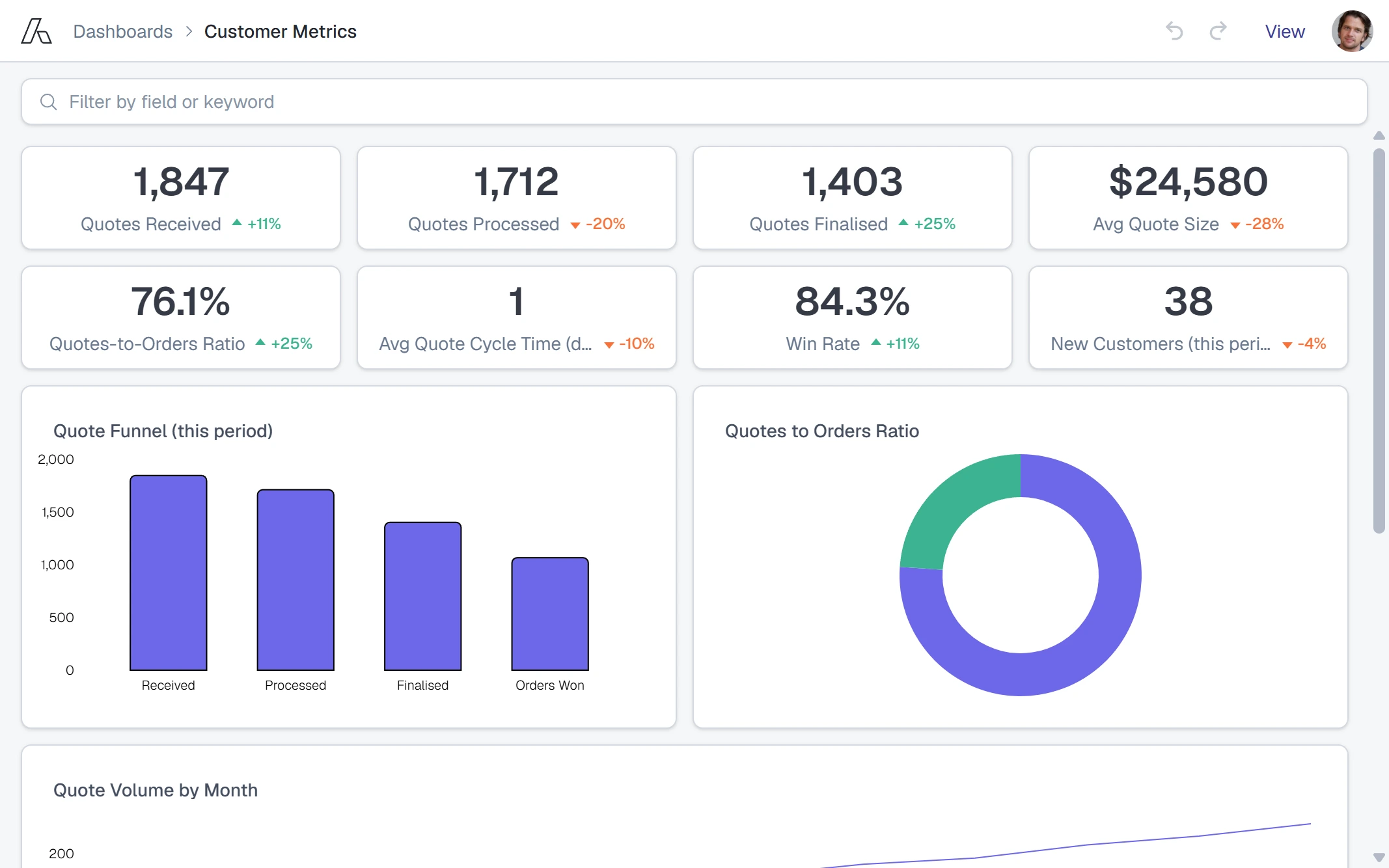This screenshot has height=868, width=1389.
Task: Click the Quotes Processed label
Action: tap(484, 224)
